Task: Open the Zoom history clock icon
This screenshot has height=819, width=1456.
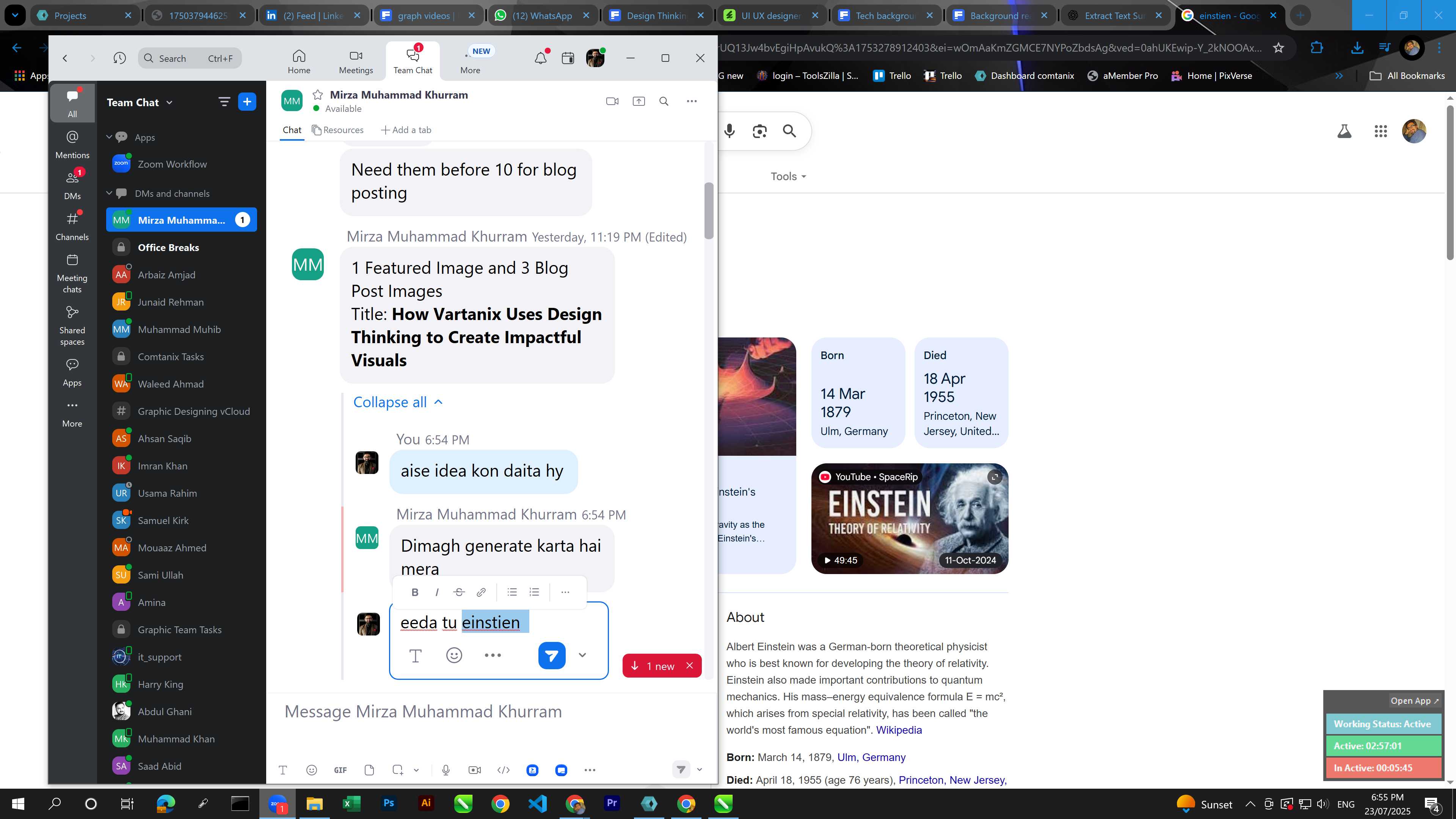Action: tap(119, 58)
